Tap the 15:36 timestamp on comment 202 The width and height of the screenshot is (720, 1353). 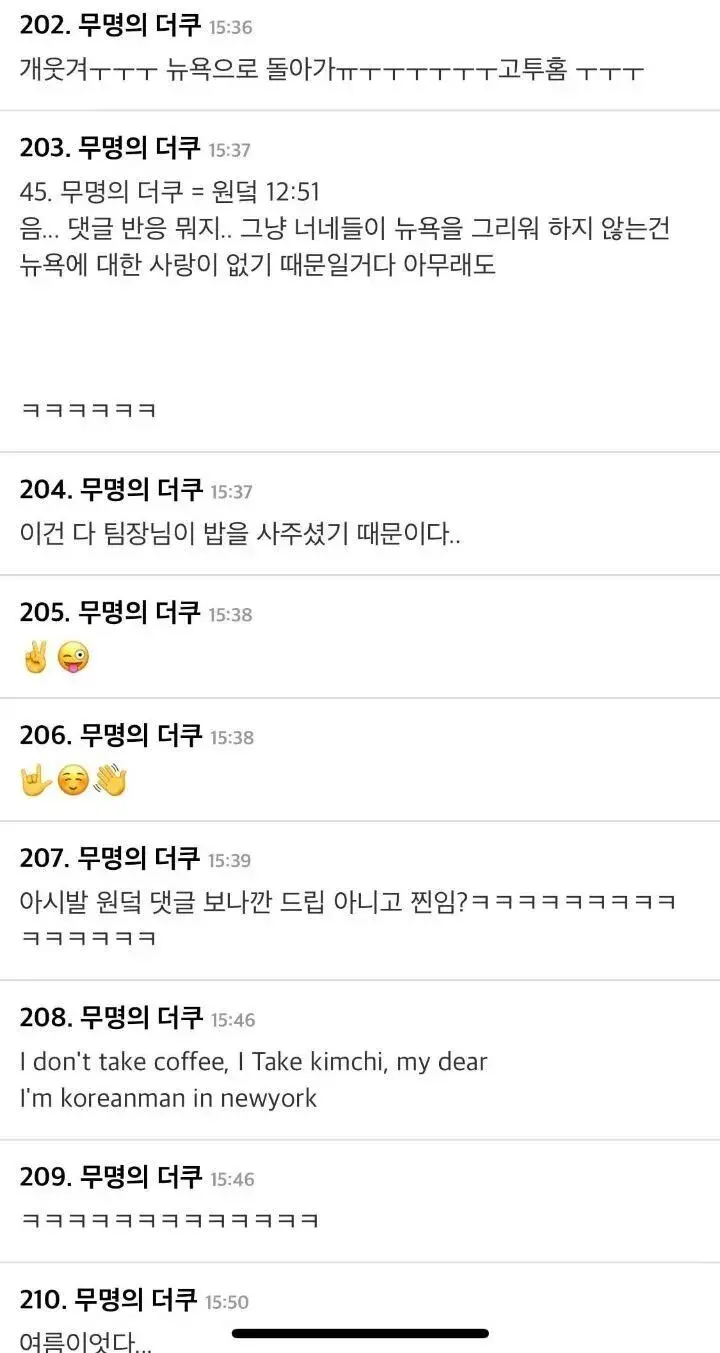pyautogui.click(x=232, y=28)
